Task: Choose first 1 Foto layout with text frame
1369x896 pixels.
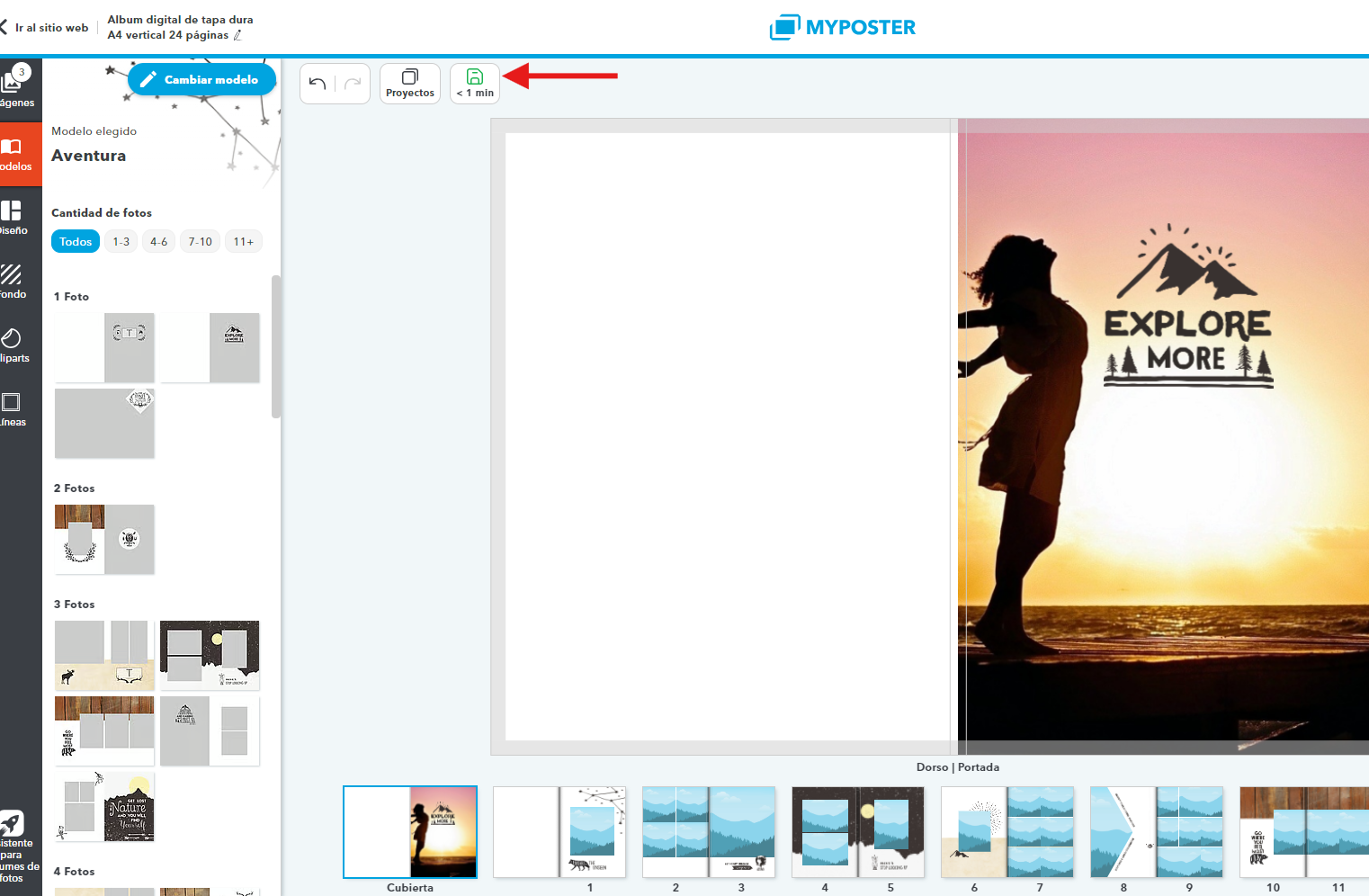Action: [104, 348]
